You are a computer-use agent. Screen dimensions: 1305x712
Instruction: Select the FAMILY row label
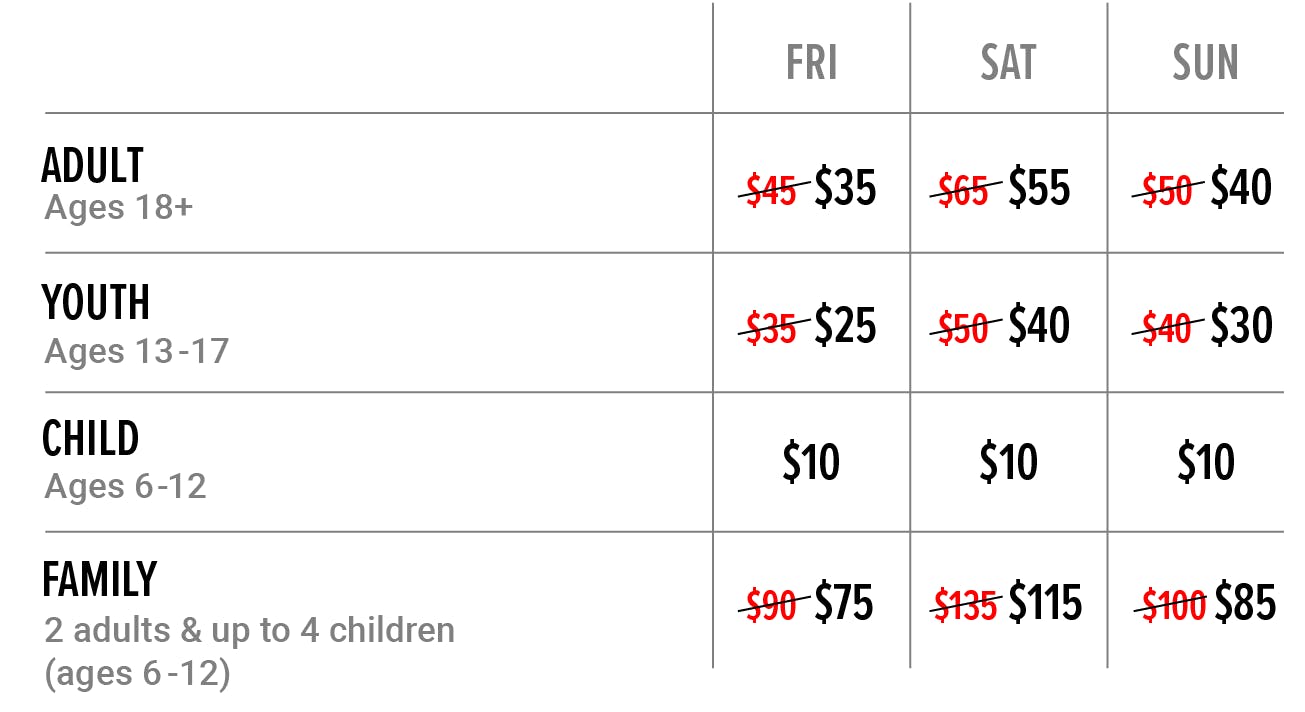pos(100,579)
